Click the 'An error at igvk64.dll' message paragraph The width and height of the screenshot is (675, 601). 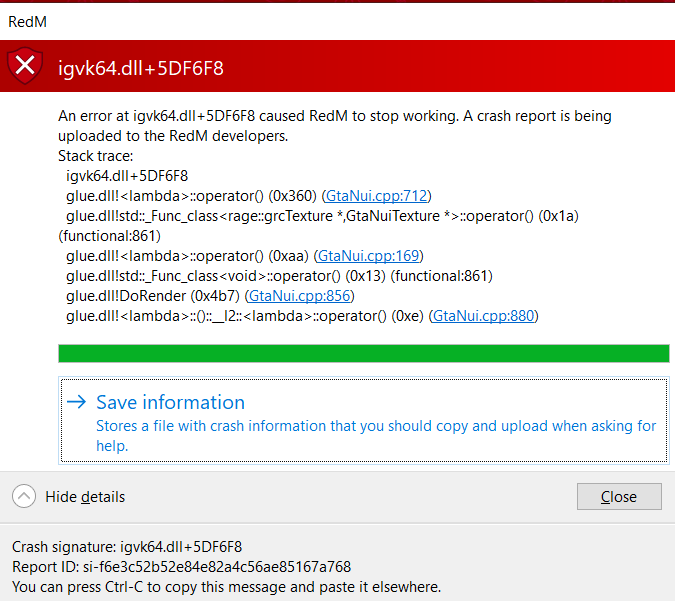click(335, 126)
